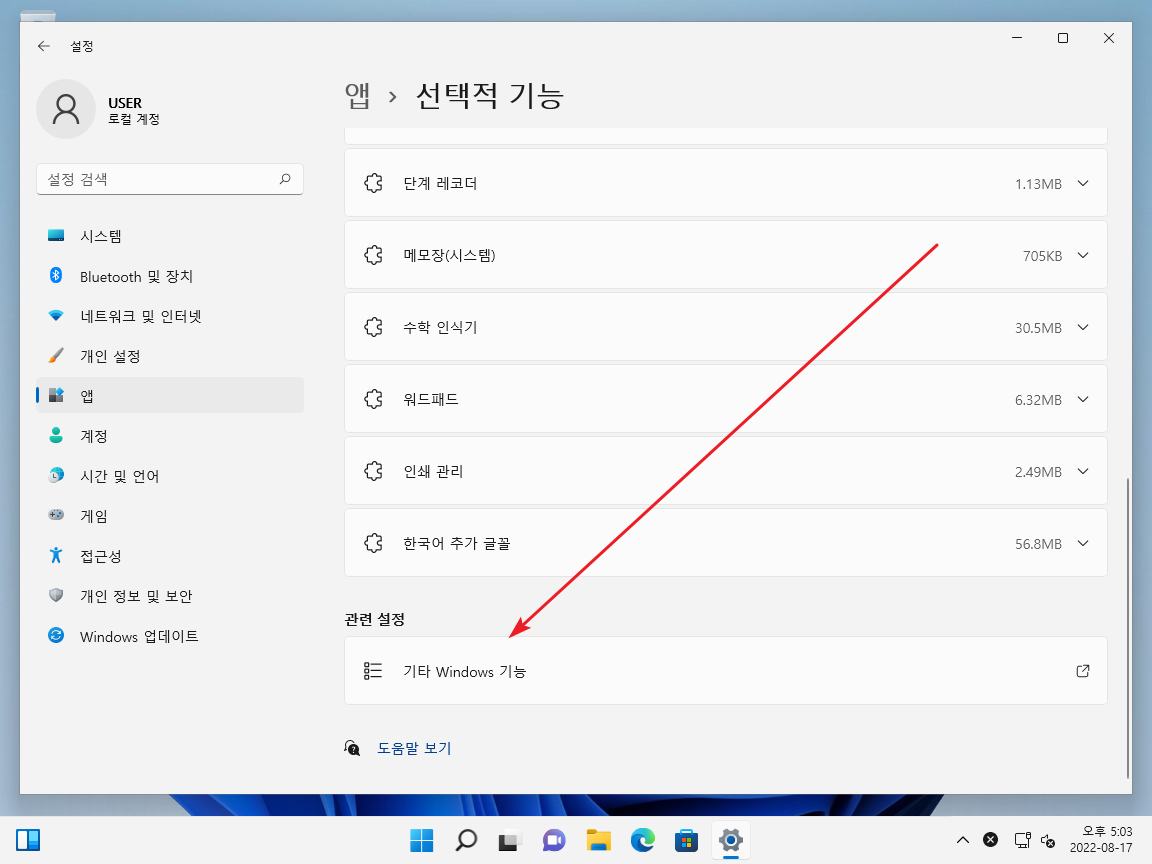Viewport: 1152px width, 864px height.
Task: Expand the 메모장(시스템) feature chevron
Action: click(1083, 255)
